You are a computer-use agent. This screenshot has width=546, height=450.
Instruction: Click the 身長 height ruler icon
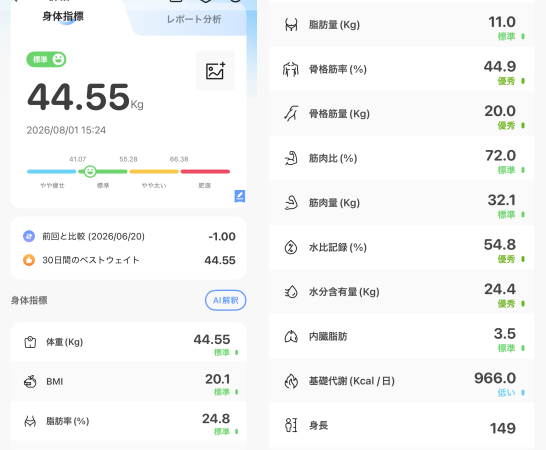coord(291,425)
